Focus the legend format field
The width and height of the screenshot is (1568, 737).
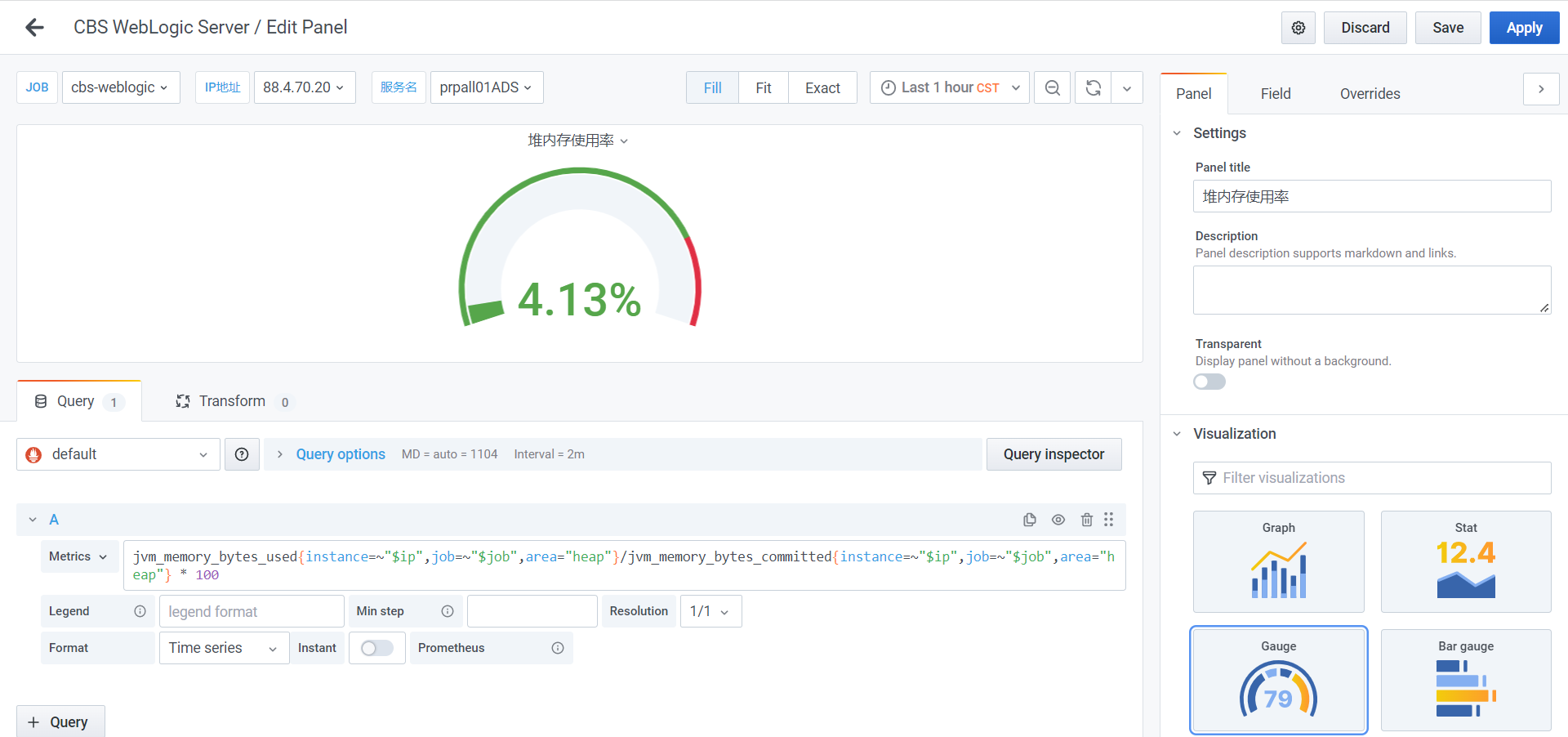(252, 611)
